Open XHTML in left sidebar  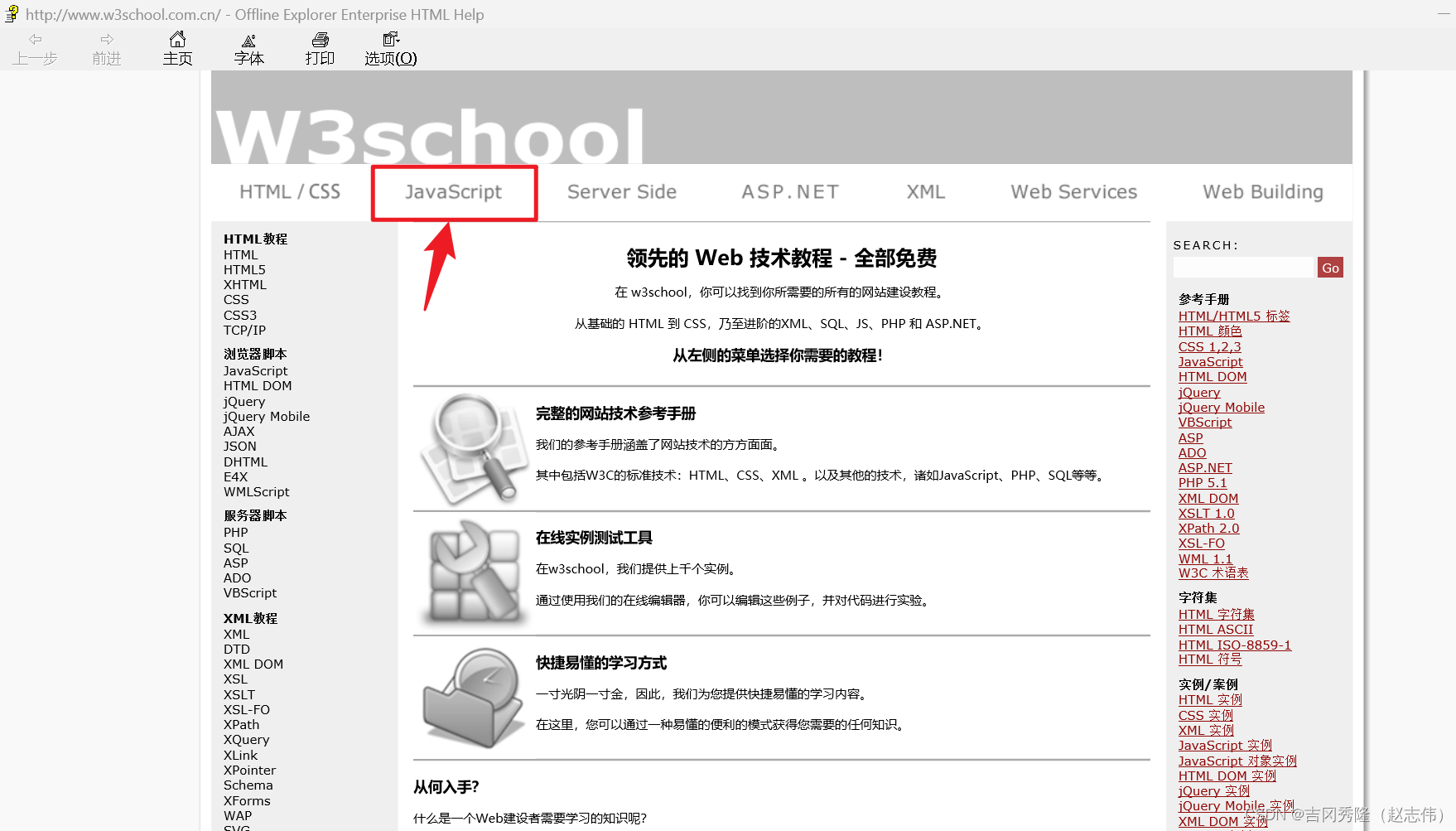pos(245,285)
